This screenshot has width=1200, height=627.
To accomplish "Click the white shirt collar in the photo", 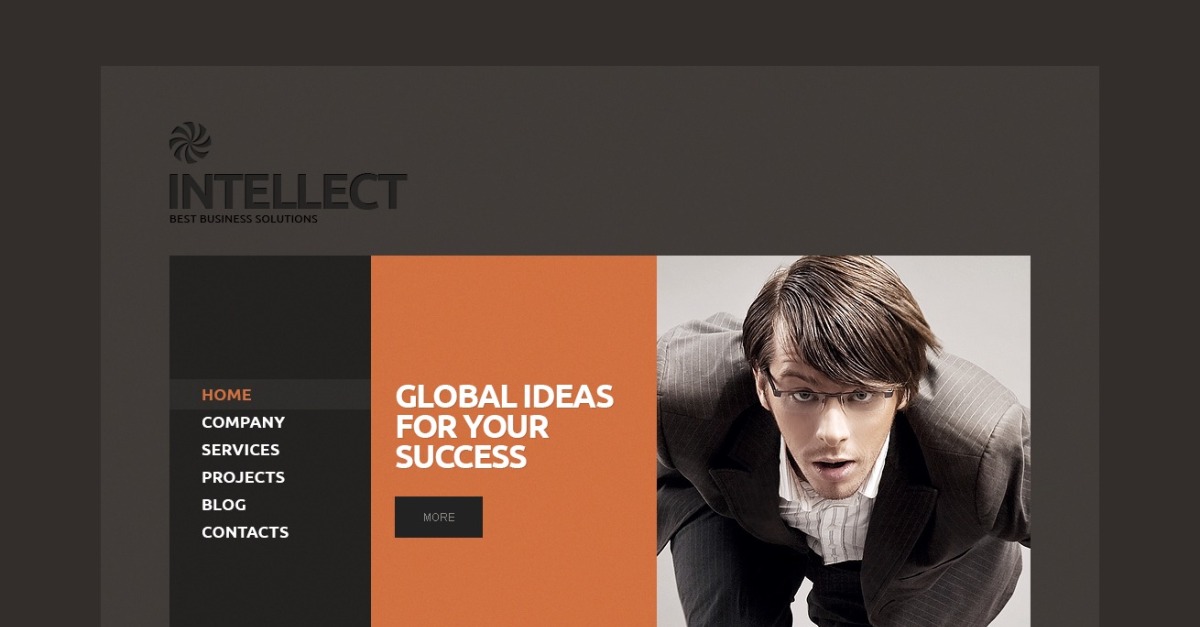I will [x=830, y=510].
